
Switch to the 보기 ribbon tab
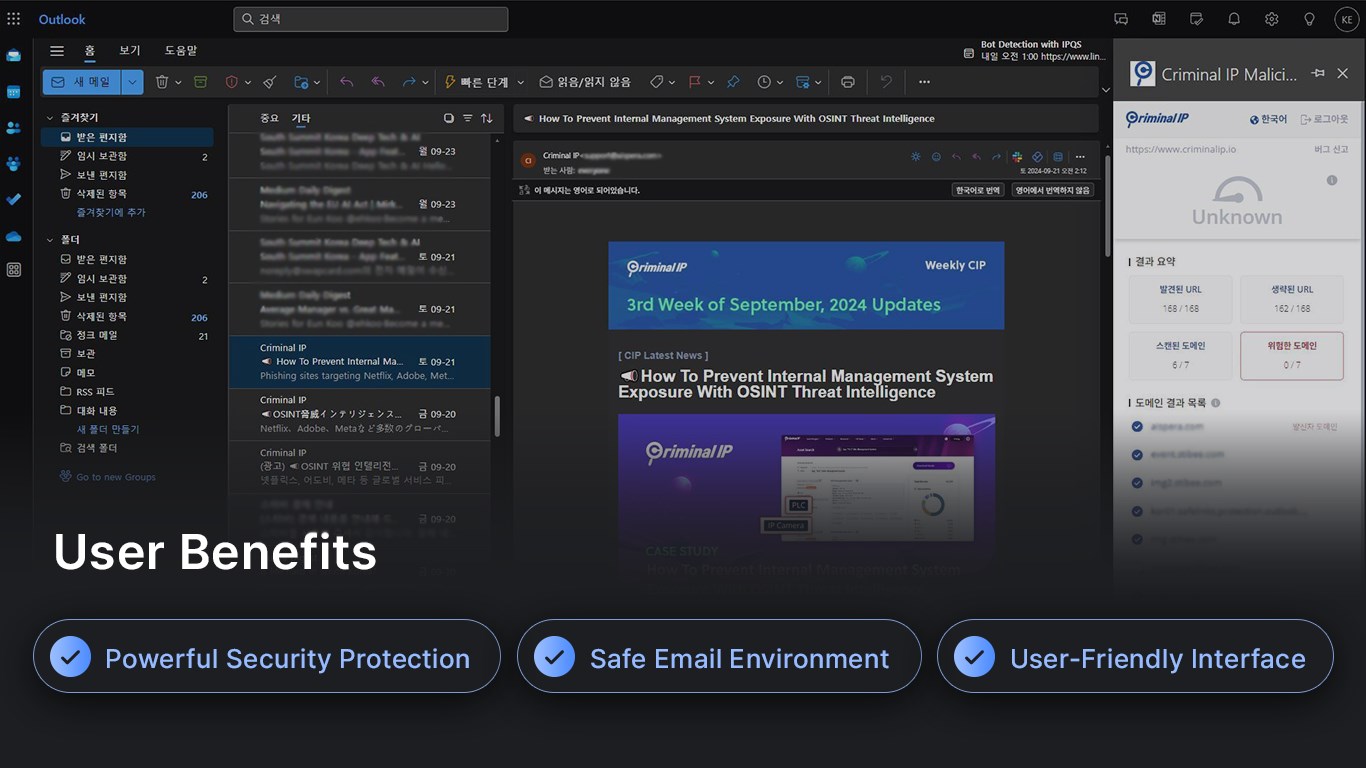coord(130,51)
